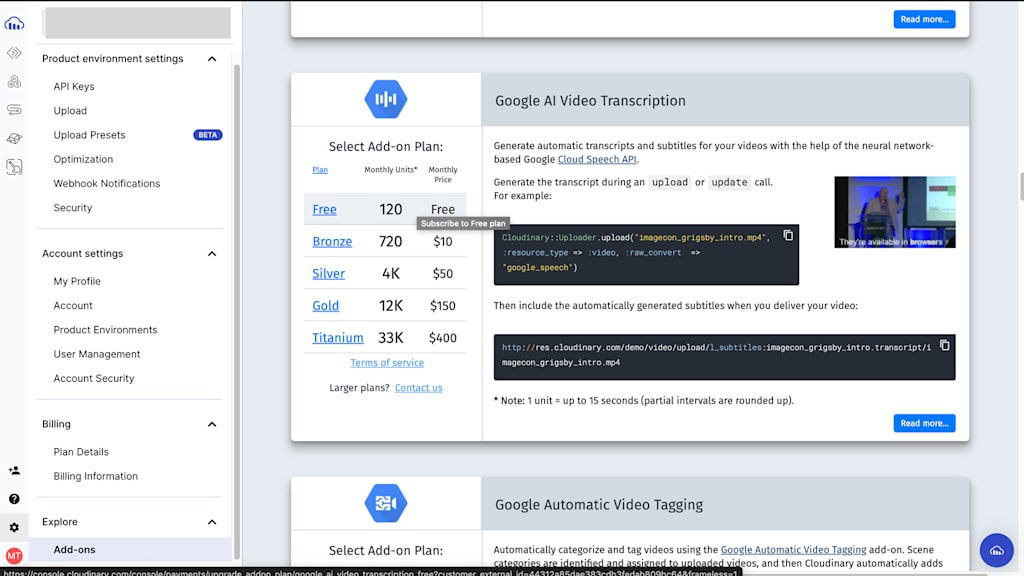
Task: Play the video thumbnail with subtitles
Action: click(x=895, y=212)
